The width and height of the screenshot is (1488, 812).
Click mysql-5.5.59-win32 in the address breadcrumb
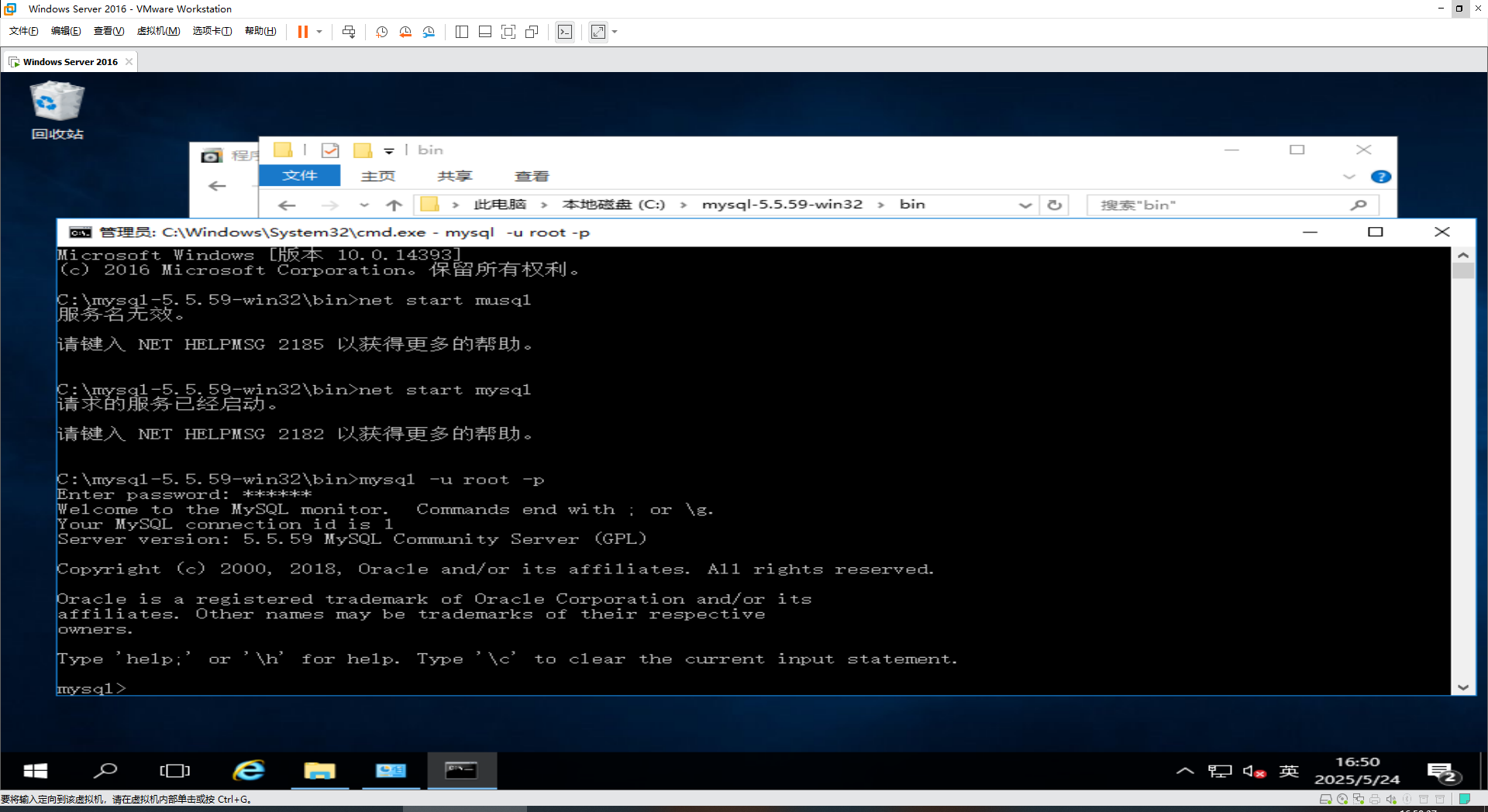tap(782, 205)
